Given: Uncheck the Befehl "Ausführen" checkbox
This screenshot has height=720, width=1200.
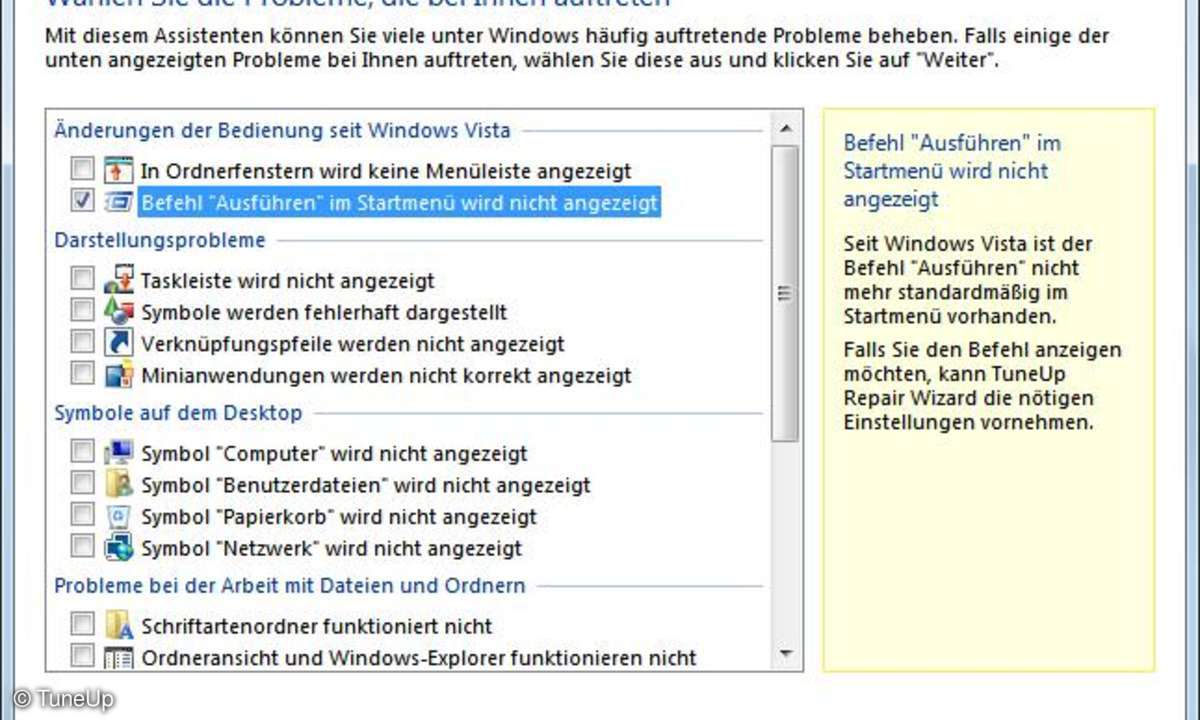Looking at the screenshot, I should point(83,201).
